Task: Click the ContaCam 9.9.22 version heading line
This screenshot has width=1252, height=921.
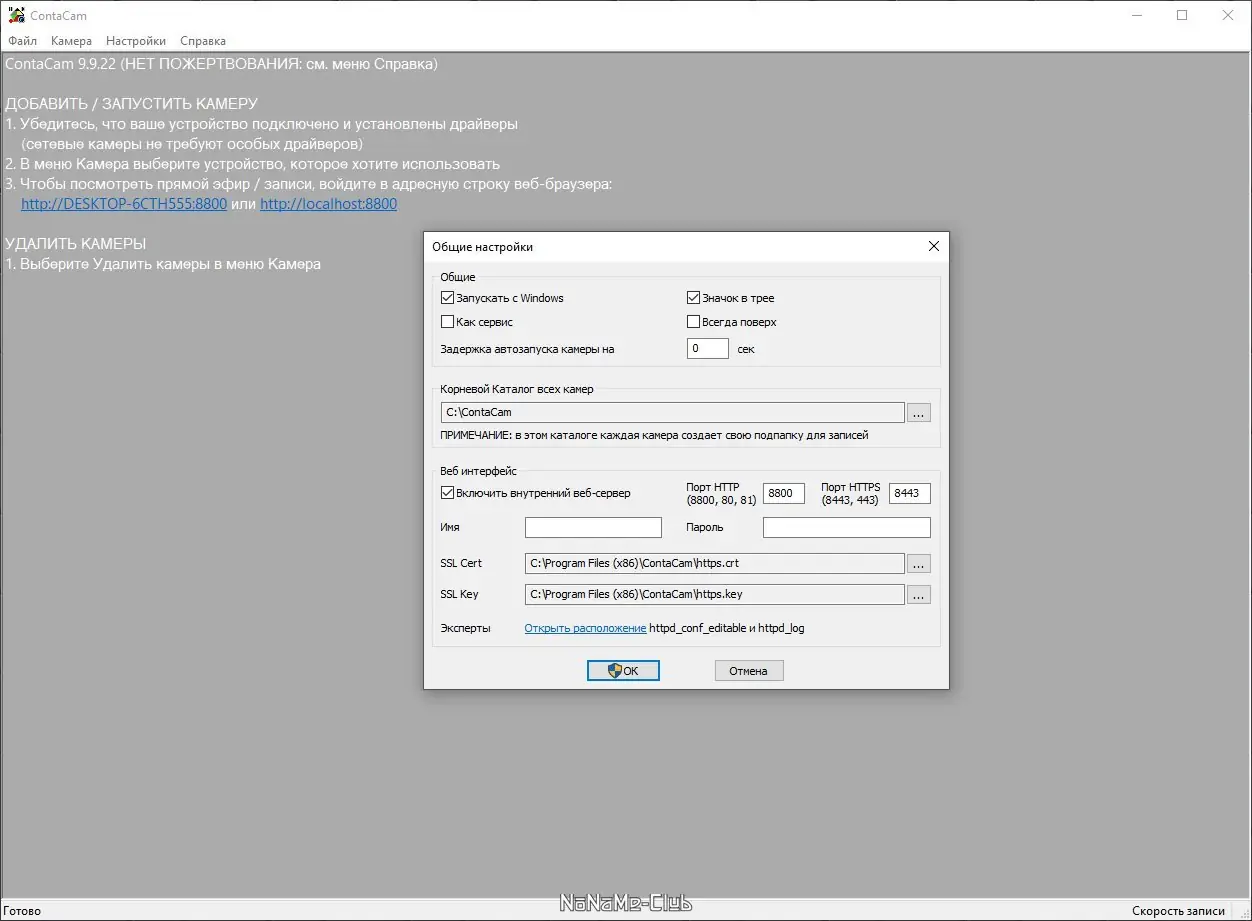Action: pos(221,64)
